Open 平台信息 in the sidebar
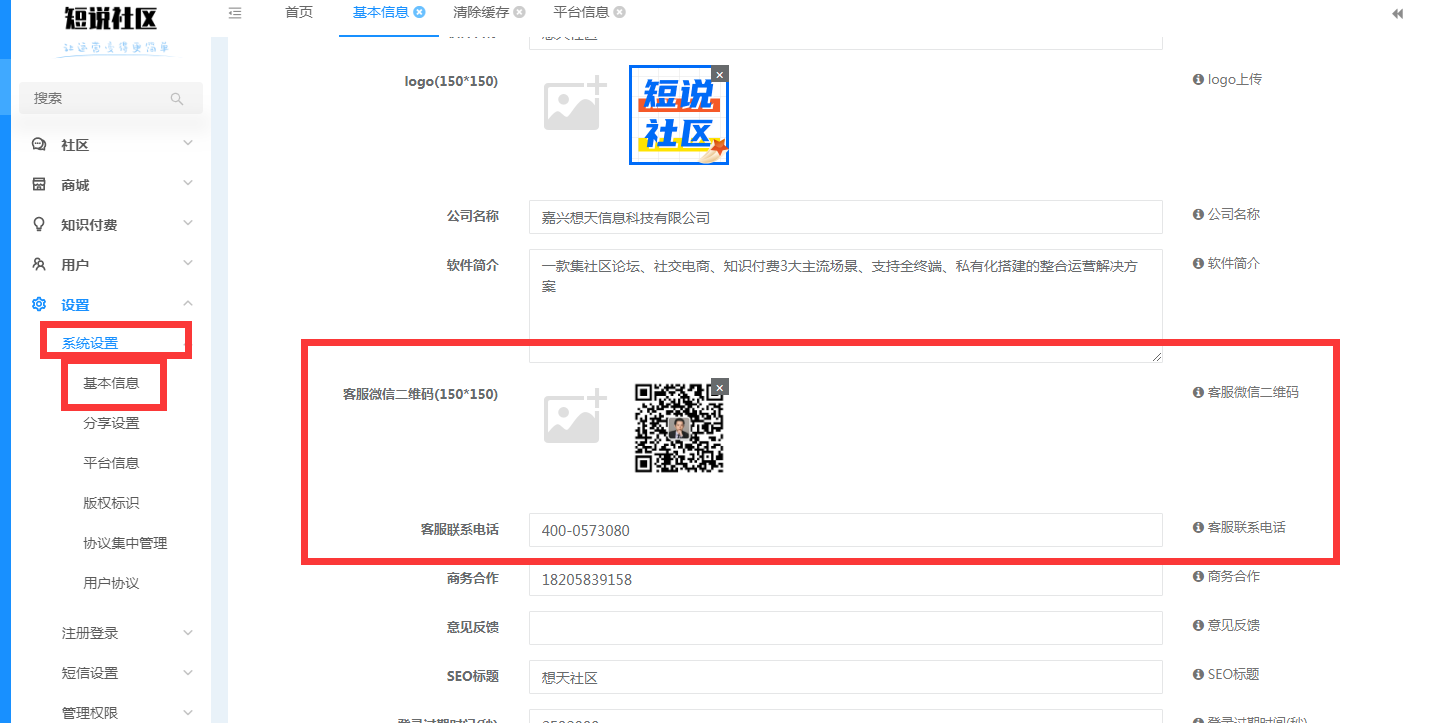The width and height of the screenshot is (1434, 723). pos(111,463)
